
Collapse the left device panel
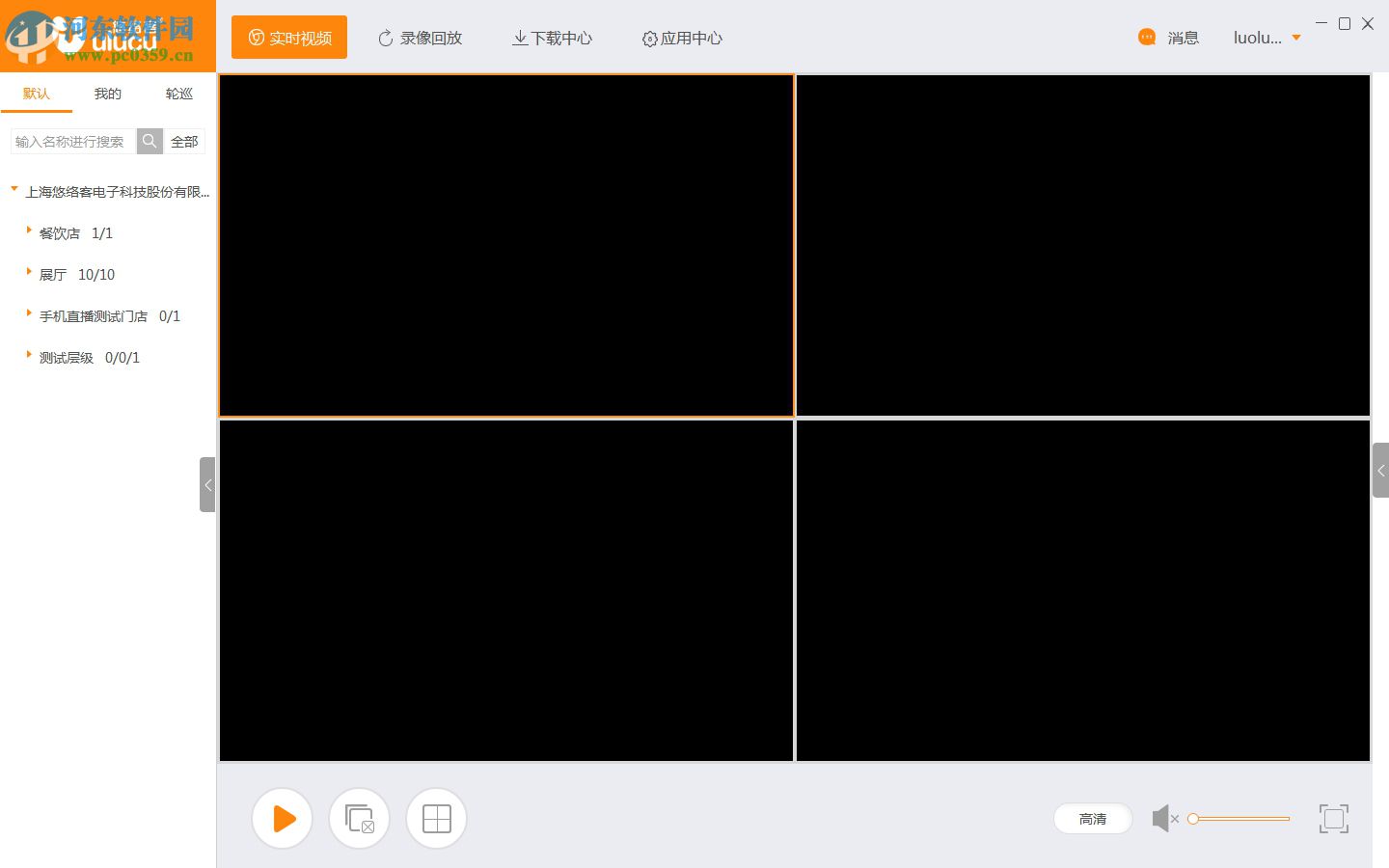click(207, 484)
